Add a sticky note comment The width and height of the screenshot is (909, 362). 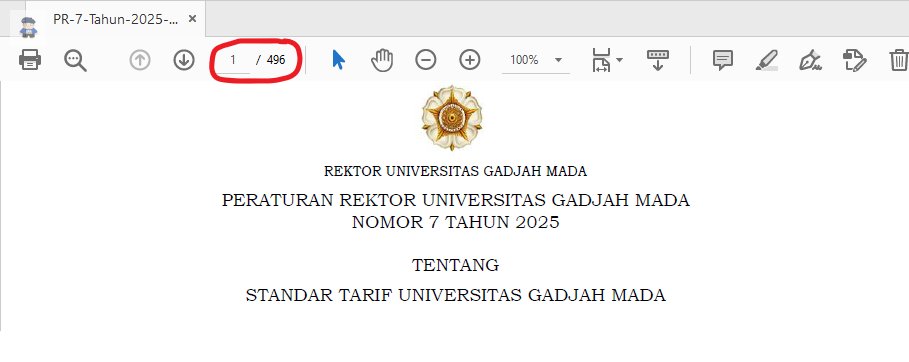(722, 60)
